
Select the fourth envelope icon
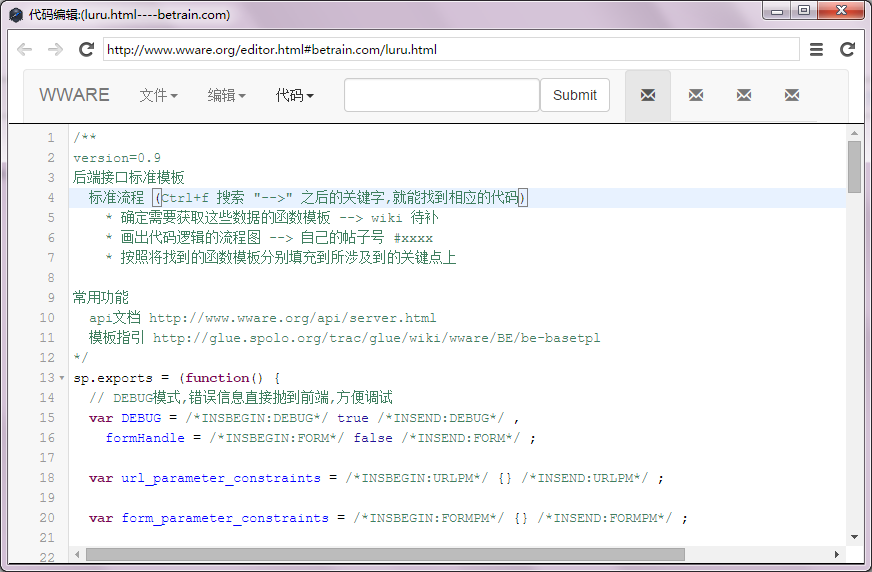click(x=792, y=95)
